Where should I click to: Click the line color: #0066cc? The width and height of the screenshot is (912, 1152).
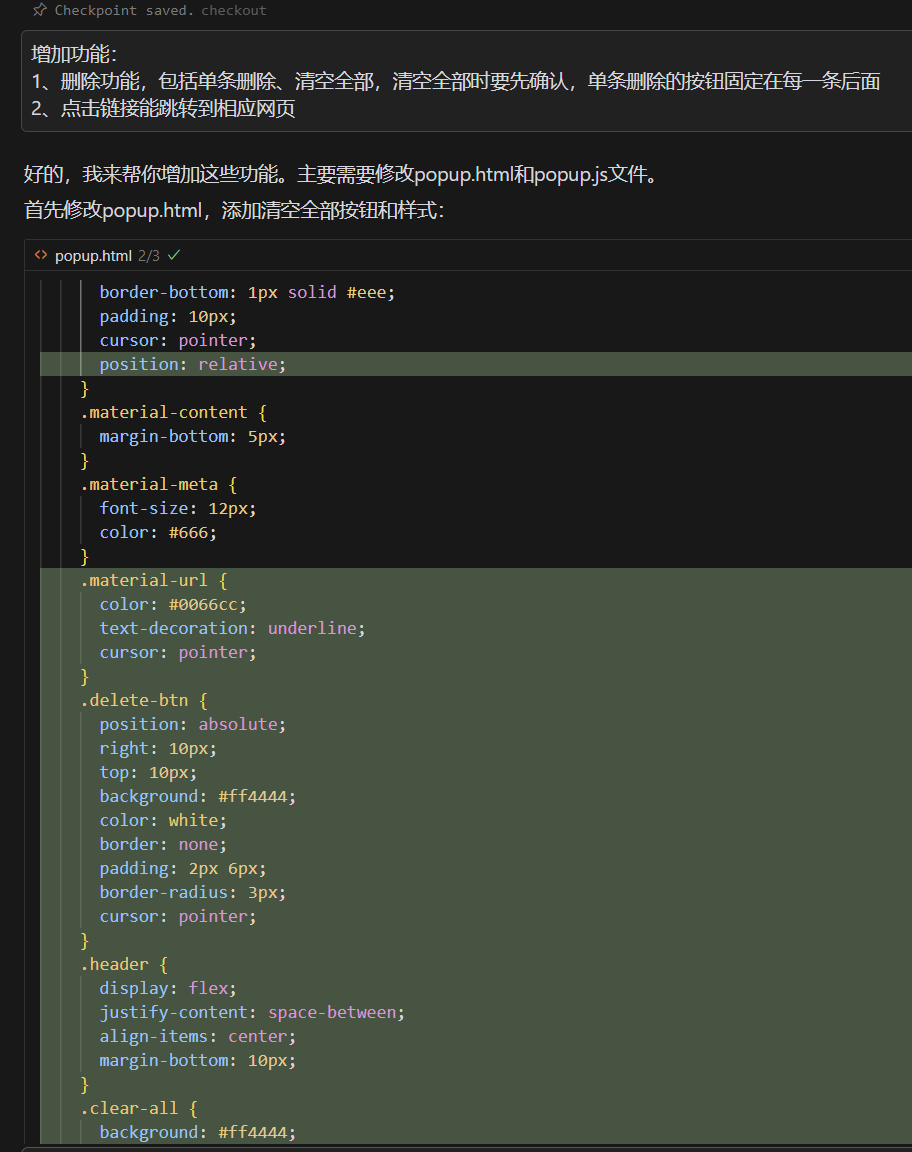tap(173, 604)
